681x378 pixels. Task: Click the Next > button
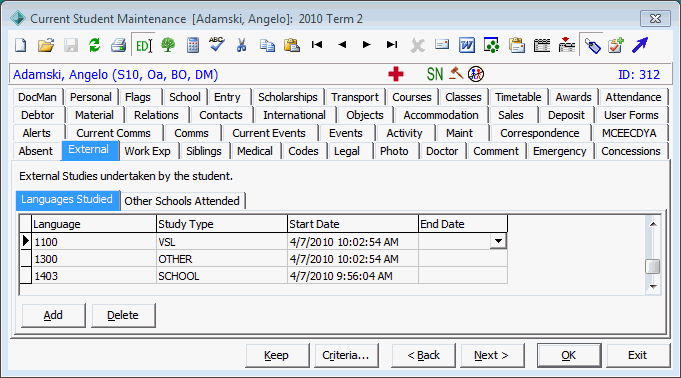click(x=492, y=355)
